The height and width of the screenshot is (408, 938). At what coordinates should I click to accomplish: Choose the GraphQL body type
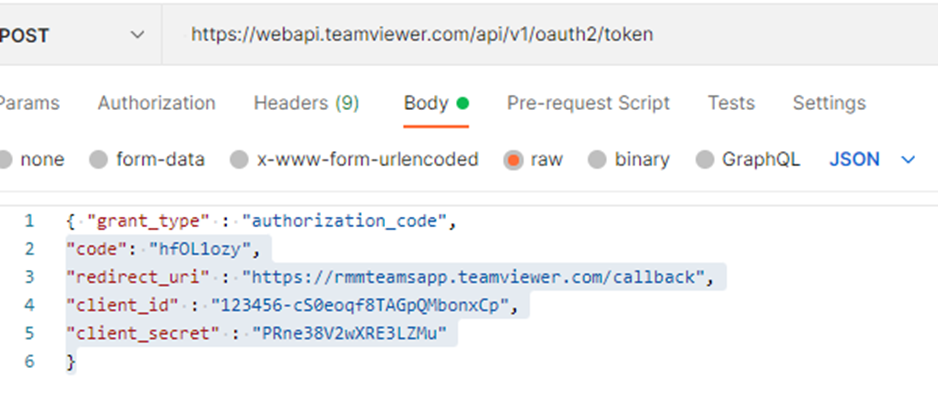[x=705, y=160]
